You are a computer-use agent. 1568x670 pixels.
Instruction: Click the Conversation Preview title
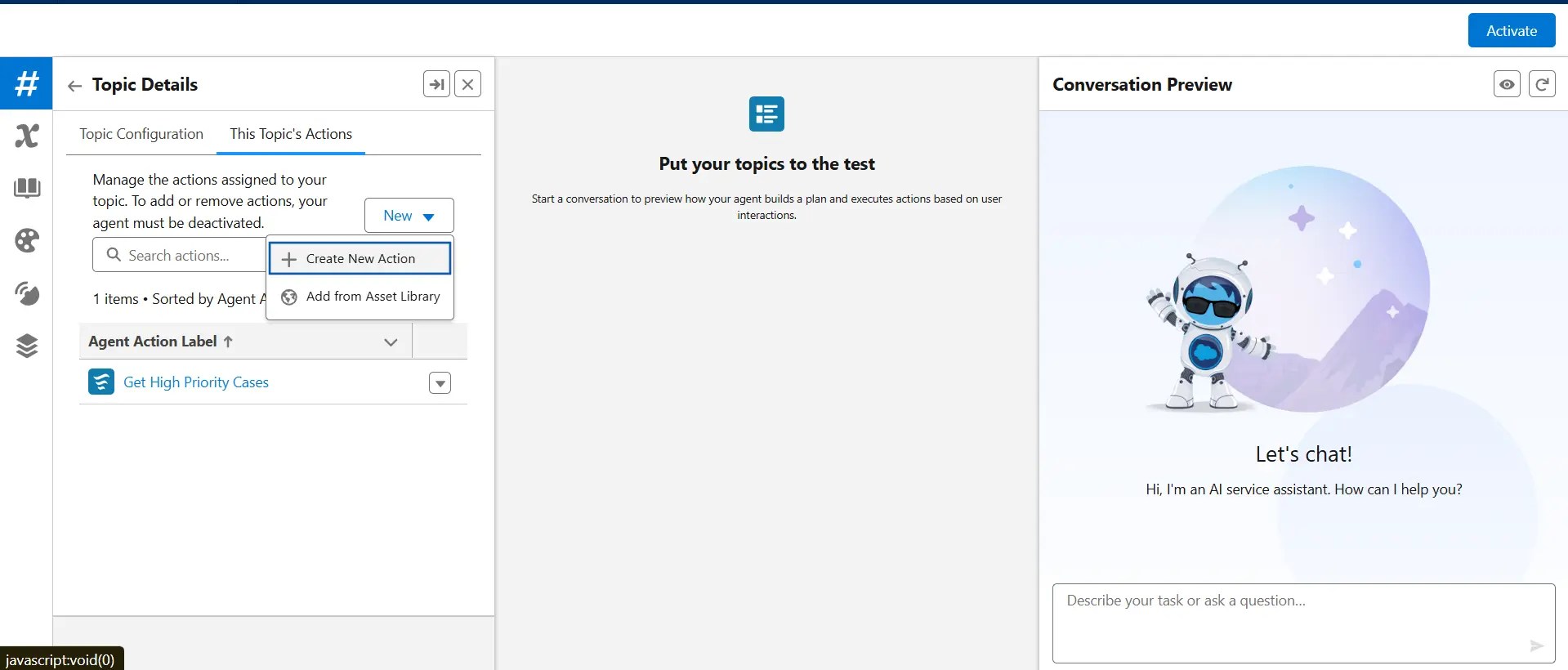click(1141, 85)
